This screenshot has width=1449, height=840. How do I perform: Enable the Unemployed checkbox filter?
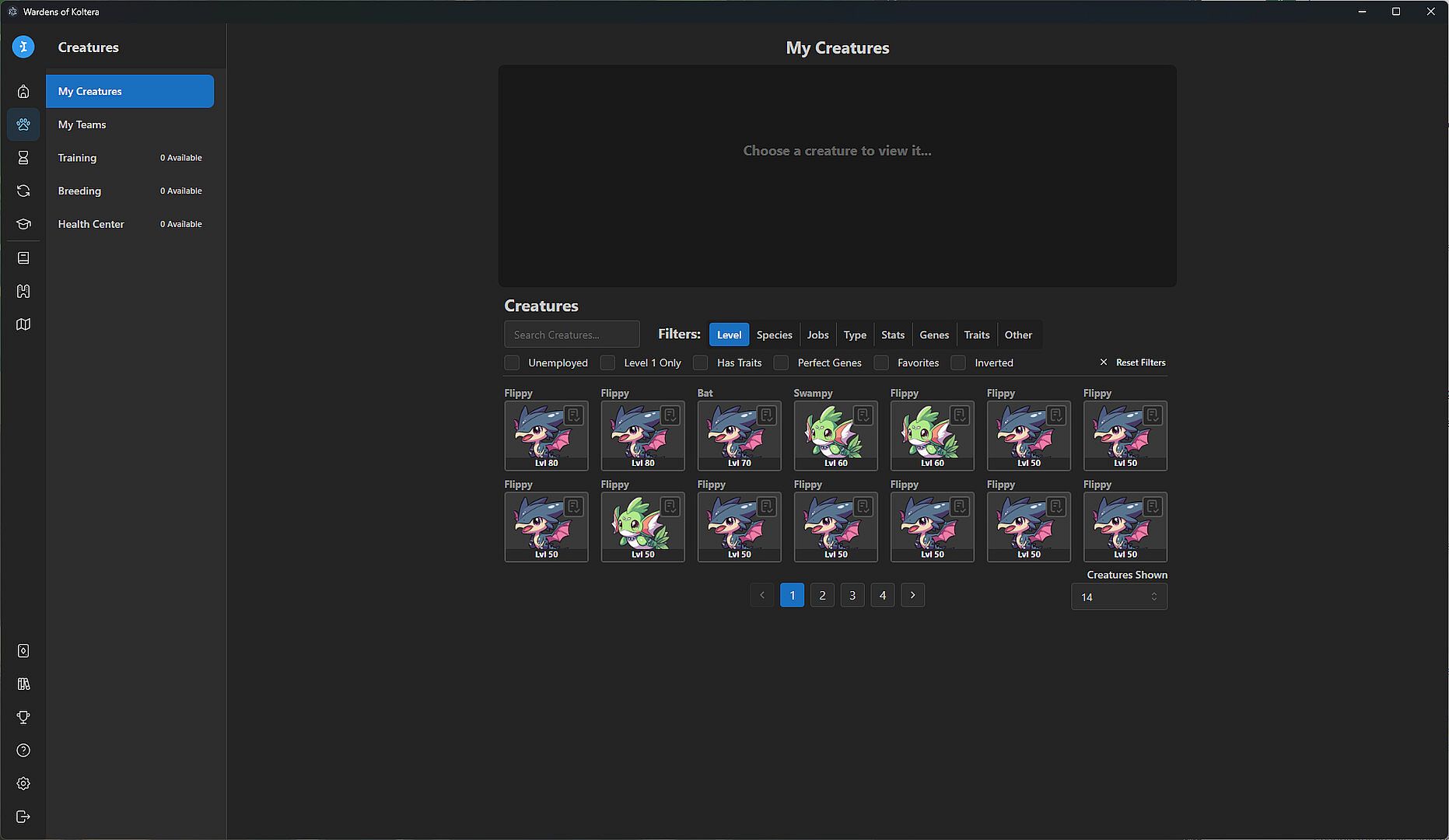coord(512,363)
